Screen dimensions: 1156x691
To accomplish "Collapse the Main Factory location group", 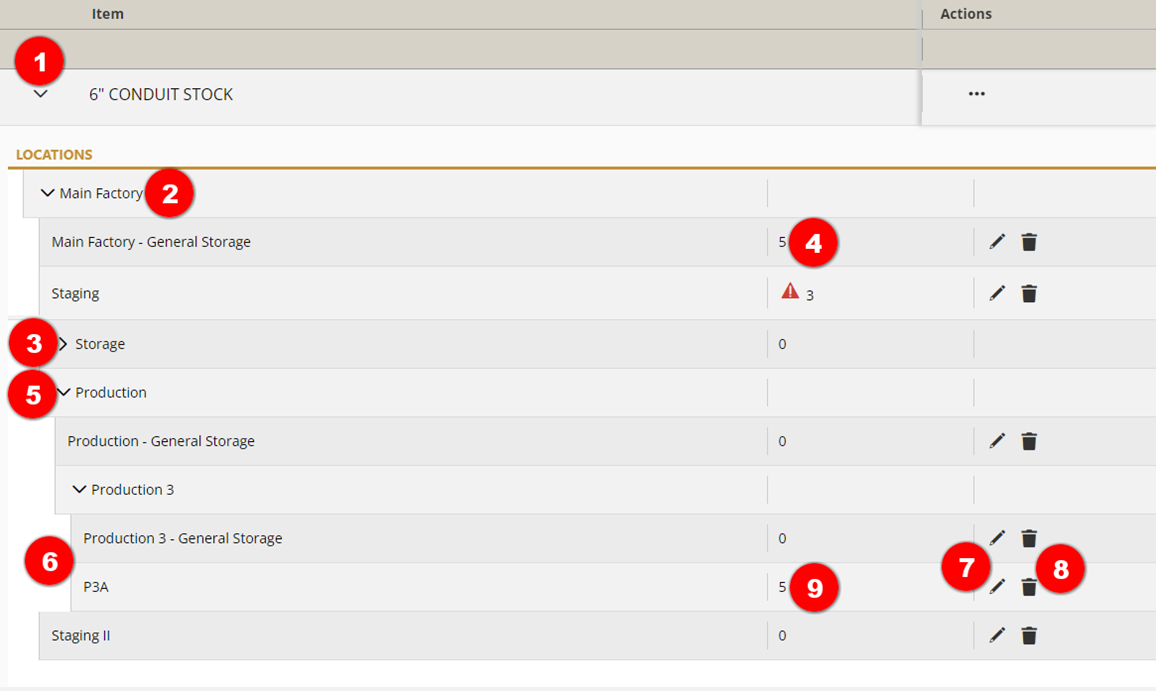I will pos(47,193).
